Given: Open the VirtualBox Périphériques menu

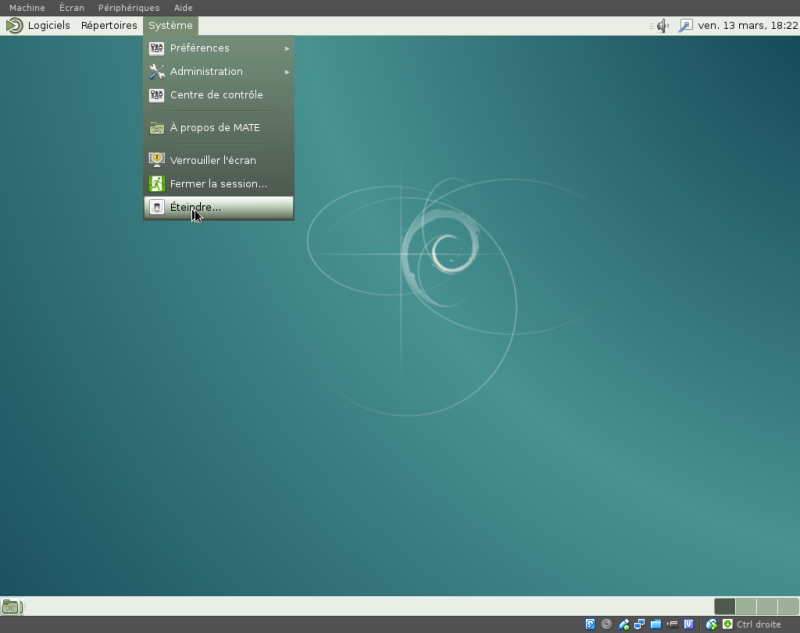Looking at the screenshot, I should (x=128, y=8).
